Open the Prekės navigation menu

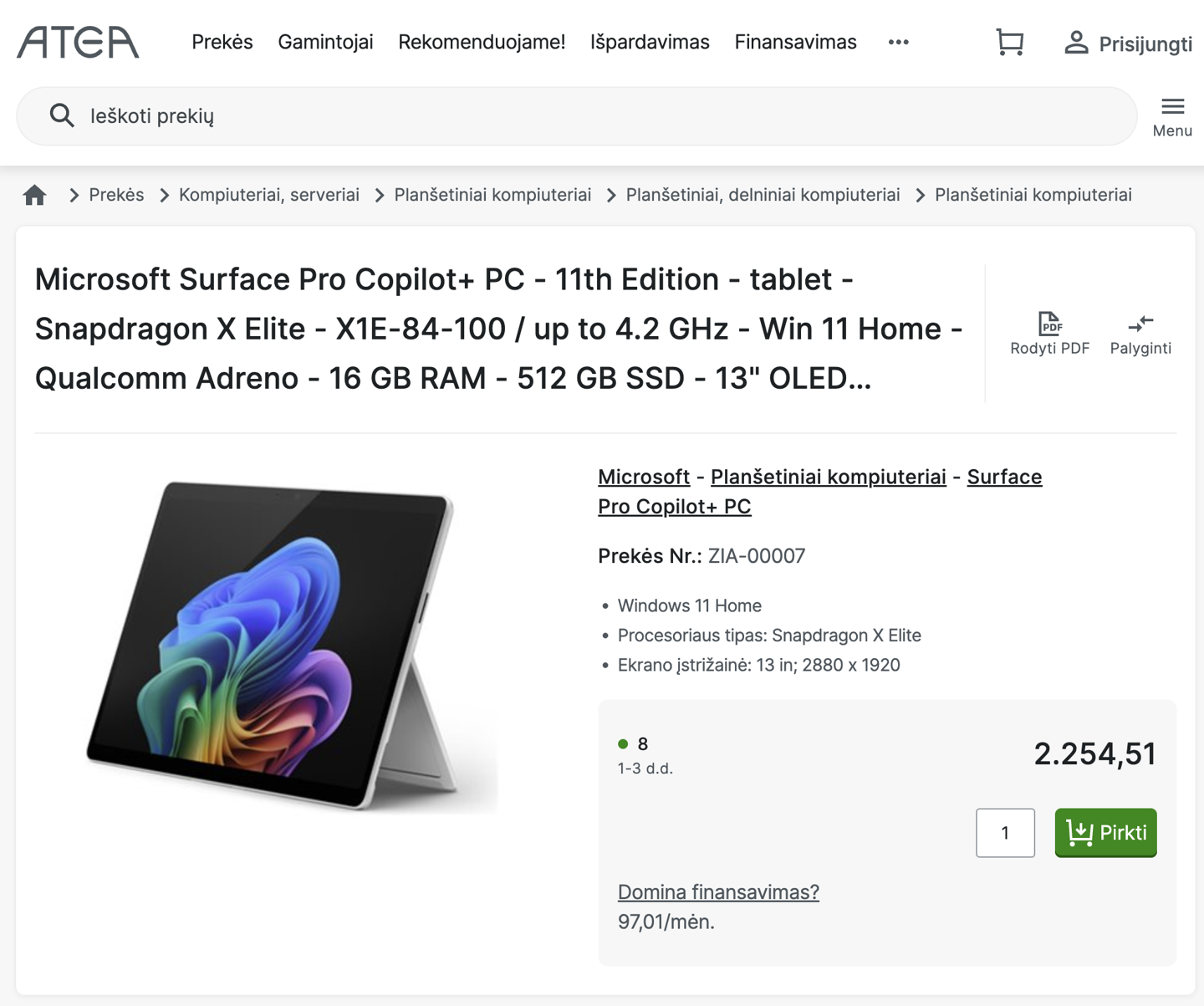click(x=222, y=42)
